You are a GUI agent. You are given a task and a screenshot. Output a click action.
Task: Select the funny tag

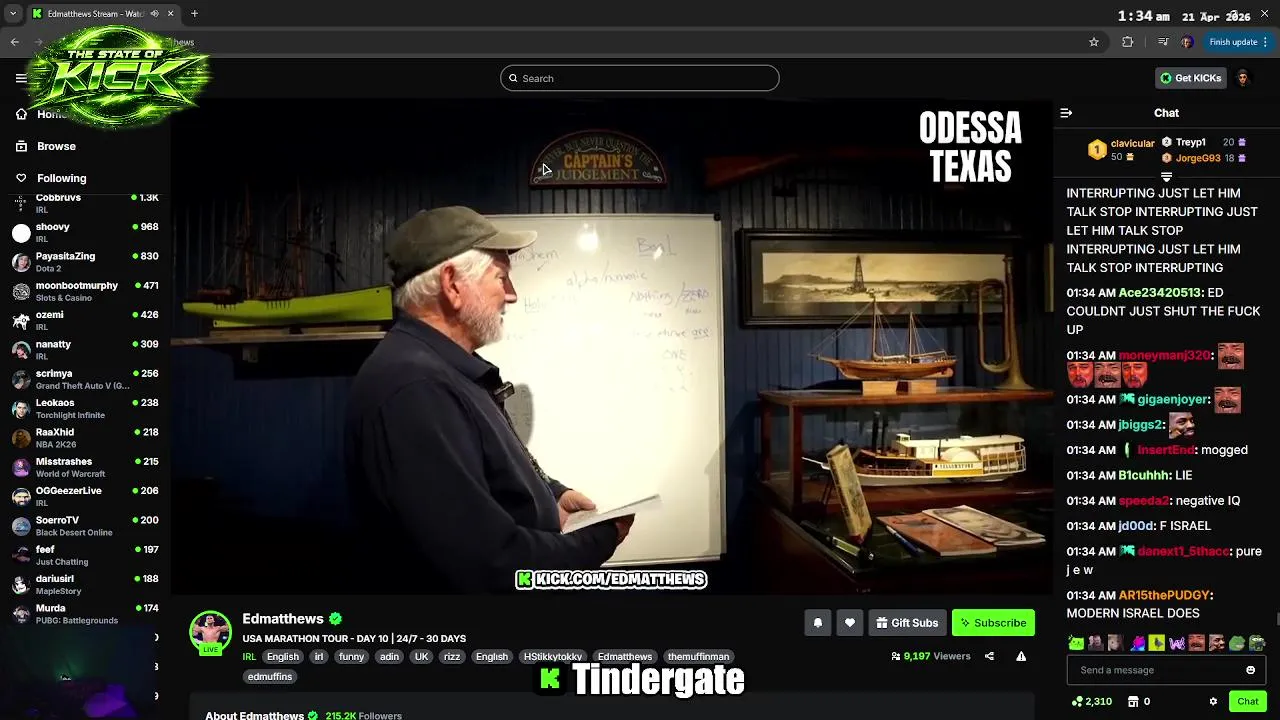351,657
